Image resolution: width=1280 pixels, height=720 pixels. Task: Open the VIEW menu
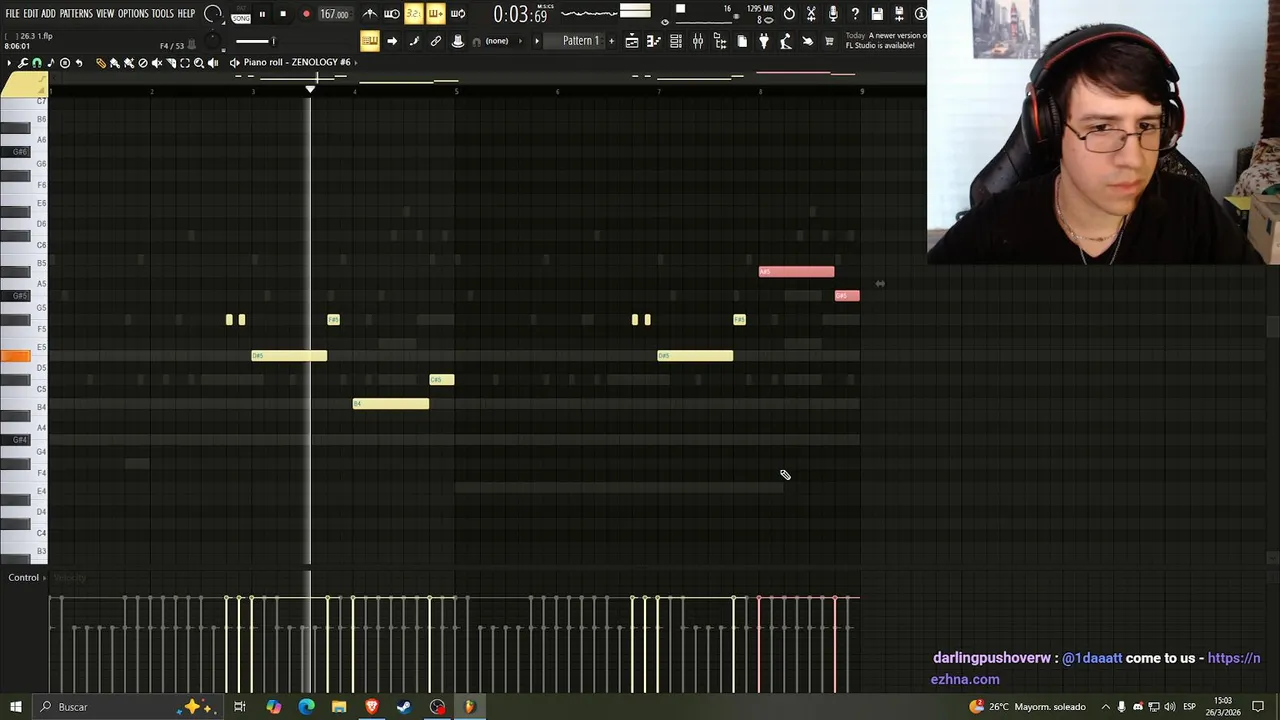tap(105, 14)
